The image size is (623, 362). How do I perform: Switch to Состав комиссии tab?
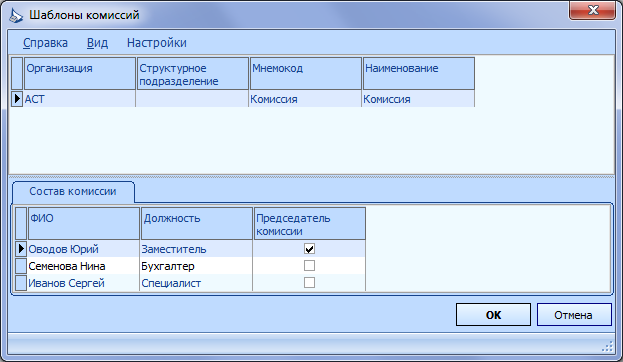(x=73, y=192)
